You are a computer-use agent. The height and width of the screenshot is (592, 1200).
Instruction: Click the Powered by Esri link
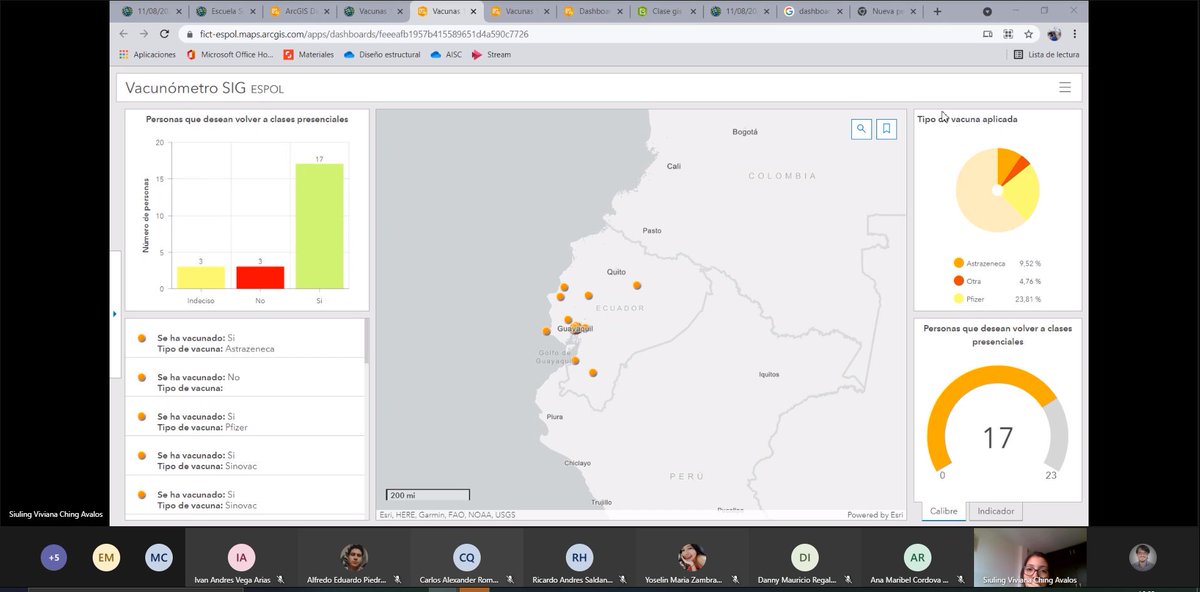pos(875,515)
